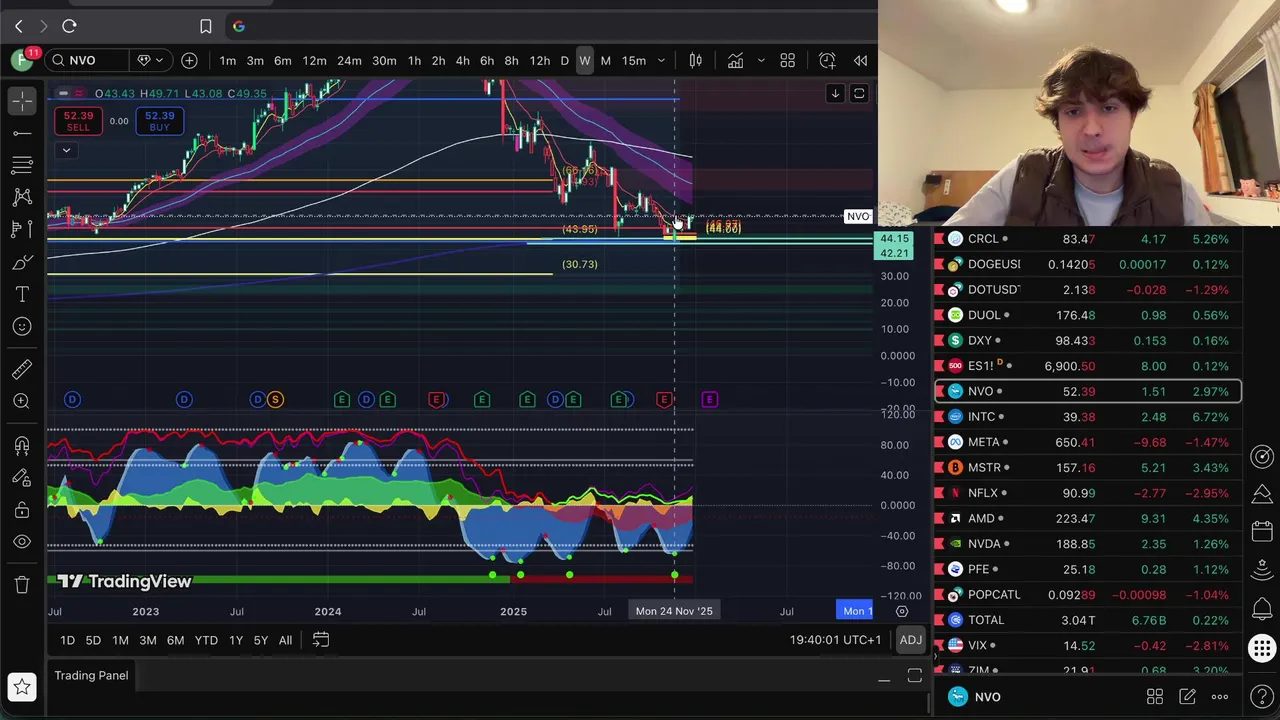This screenshot has height=720, width=1280.
Task: Select the patterns drawing tool
Action: 22,197
